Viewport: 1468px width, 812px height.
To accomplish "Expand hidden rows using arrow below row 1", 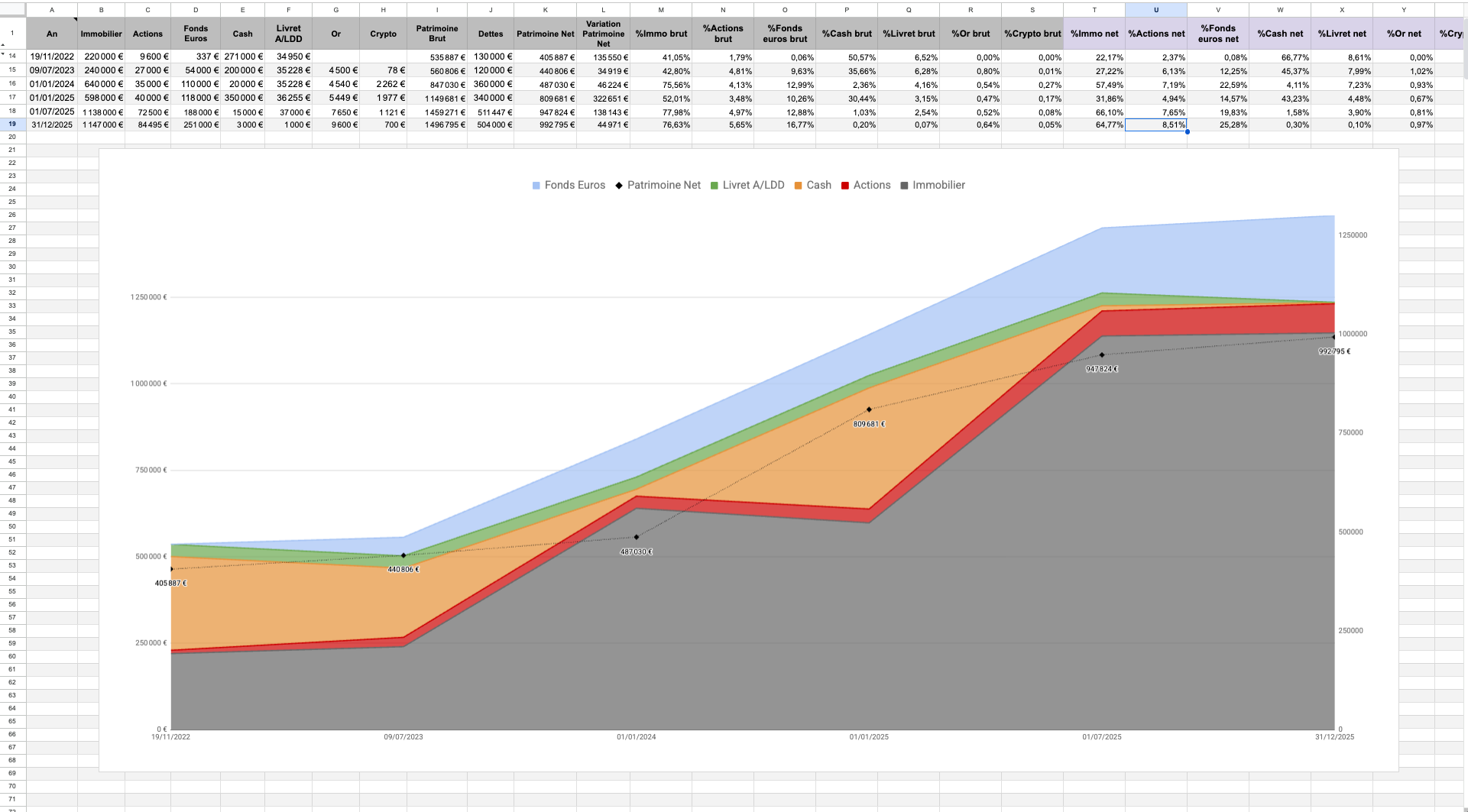I will click(3, 45).
